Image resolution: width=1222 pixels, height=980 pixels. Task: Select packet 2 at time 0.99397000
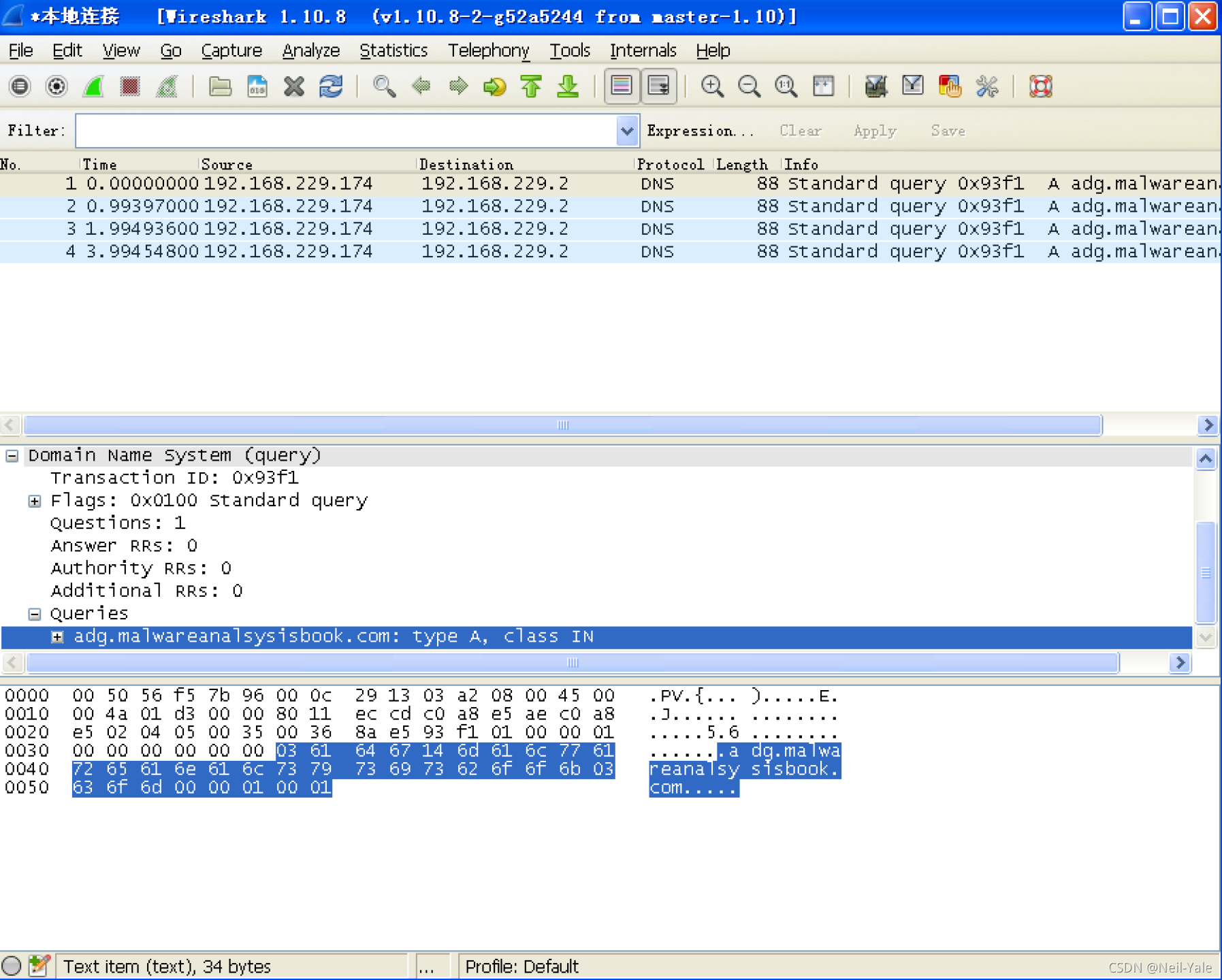pyautogui.click(x=610, y=206)
